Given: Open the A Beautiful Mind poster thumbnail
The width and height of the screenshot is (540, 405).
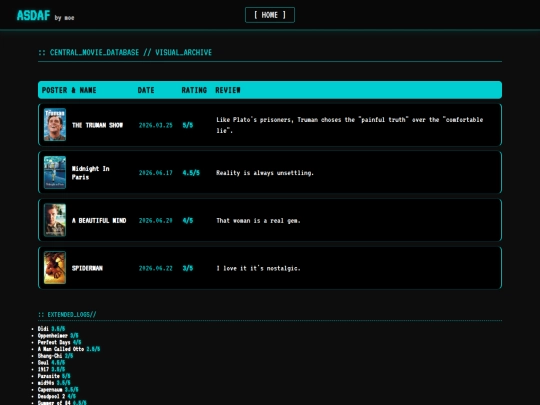Looking at the screenshot, I should pos(55,220).
